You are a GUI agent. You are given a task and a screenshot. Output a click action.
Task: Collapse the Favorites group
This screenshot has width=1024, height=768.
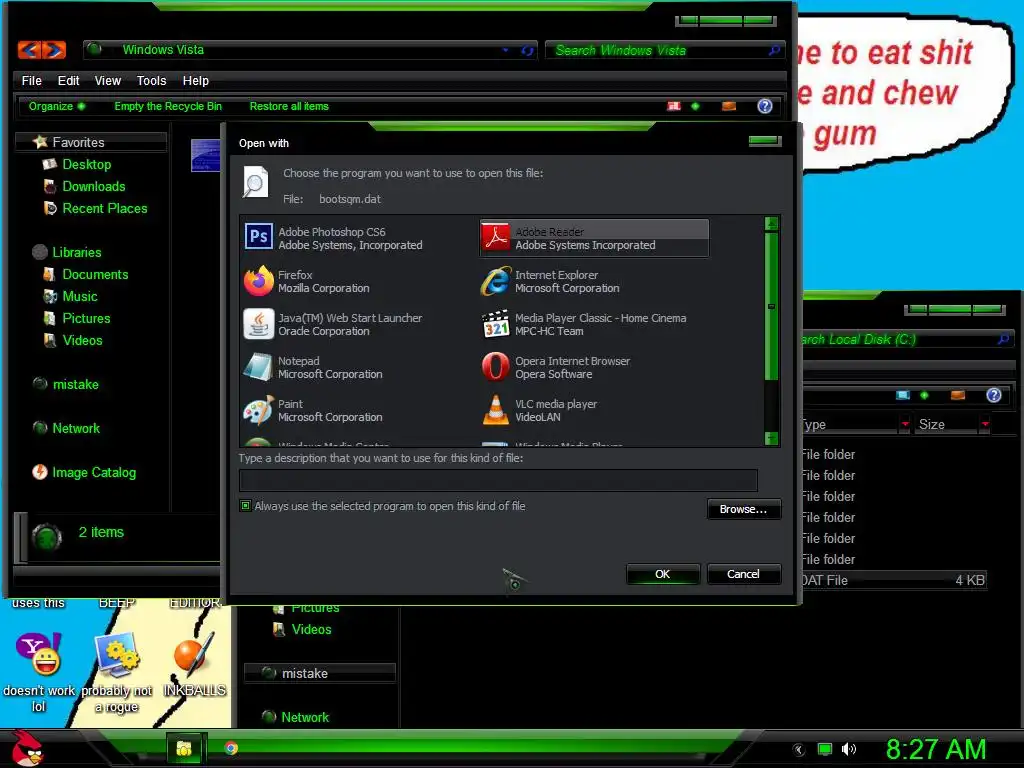click(x=91, y=142)
